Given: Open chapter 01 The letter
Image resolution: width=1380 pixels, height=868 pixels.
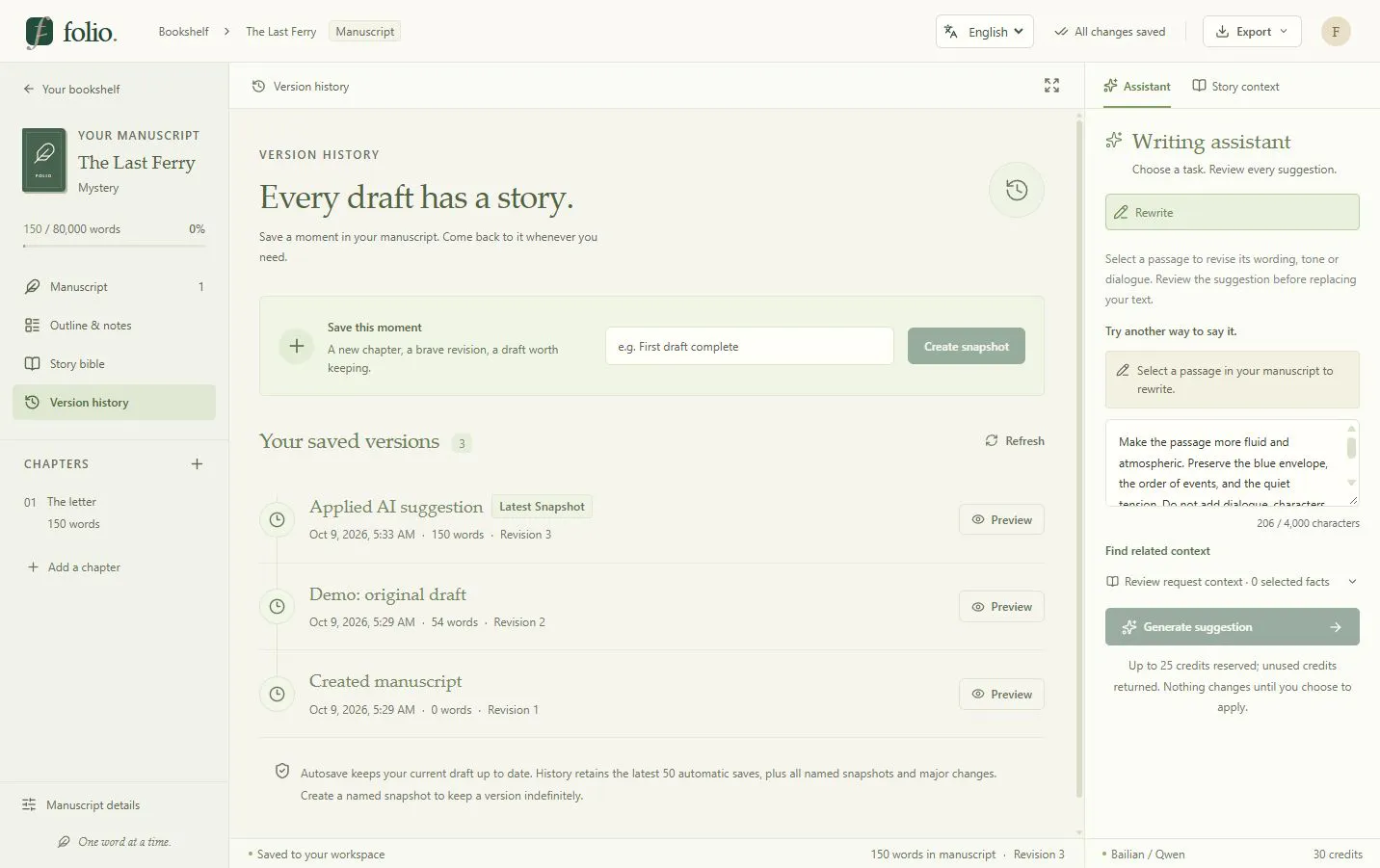Looking at the screenshot, I should (114, 513).
